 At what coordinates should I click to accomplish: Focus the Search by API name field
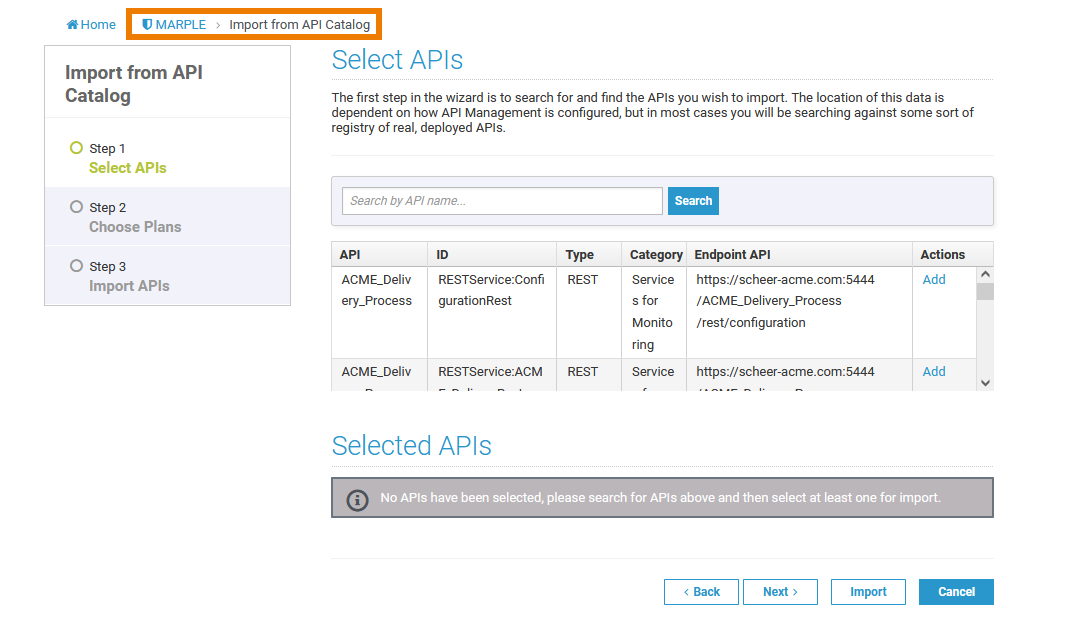tap(502, 201)
